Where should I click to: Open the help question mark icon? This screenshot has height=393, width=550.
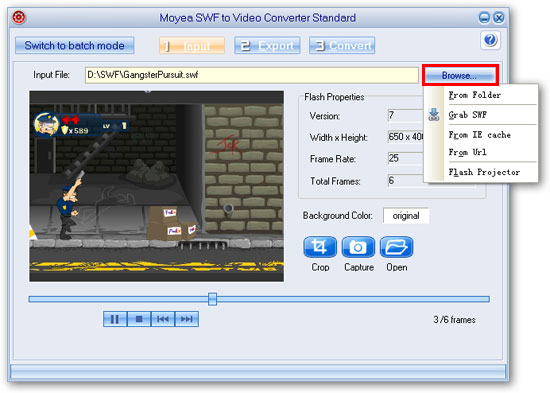coord(490,40)
